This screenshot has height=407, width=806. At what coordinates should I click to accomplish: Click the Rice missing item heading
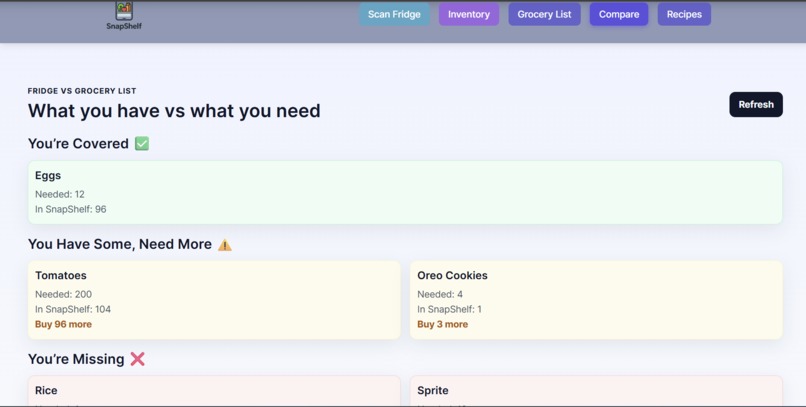coord(46,391)
